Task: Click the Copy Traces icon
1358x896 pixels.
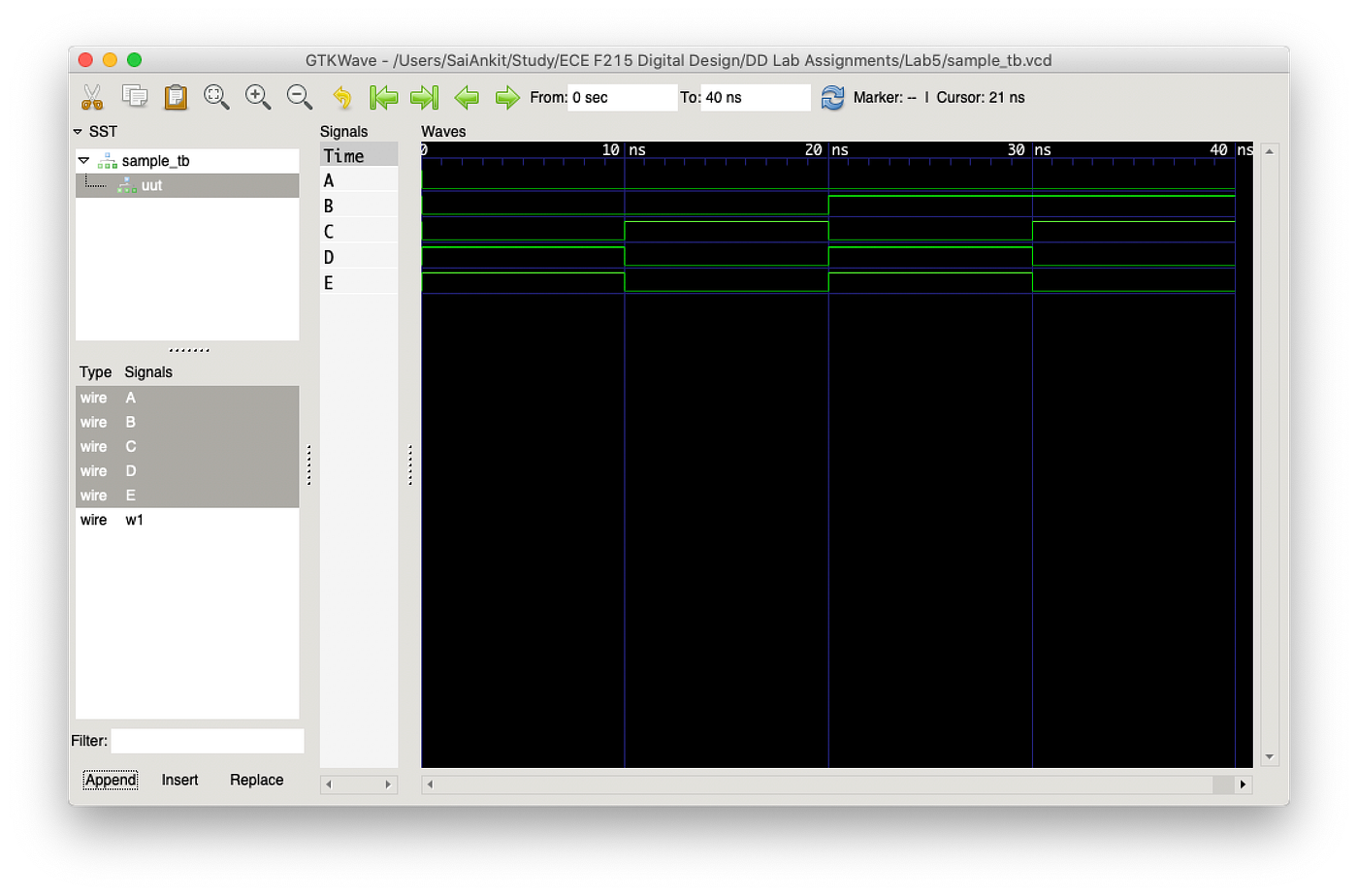Action: coord(135,96)
